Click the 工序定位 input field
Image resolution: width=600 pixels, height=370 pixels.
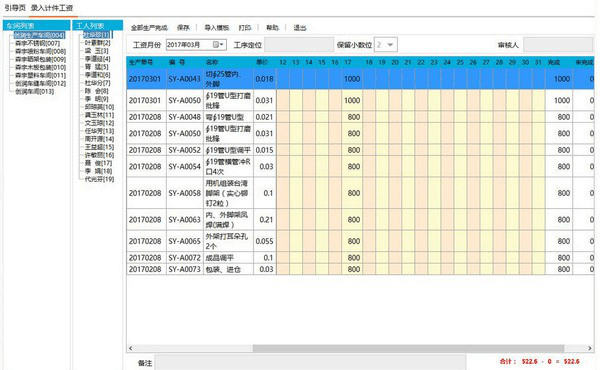[x=299, y=45]
